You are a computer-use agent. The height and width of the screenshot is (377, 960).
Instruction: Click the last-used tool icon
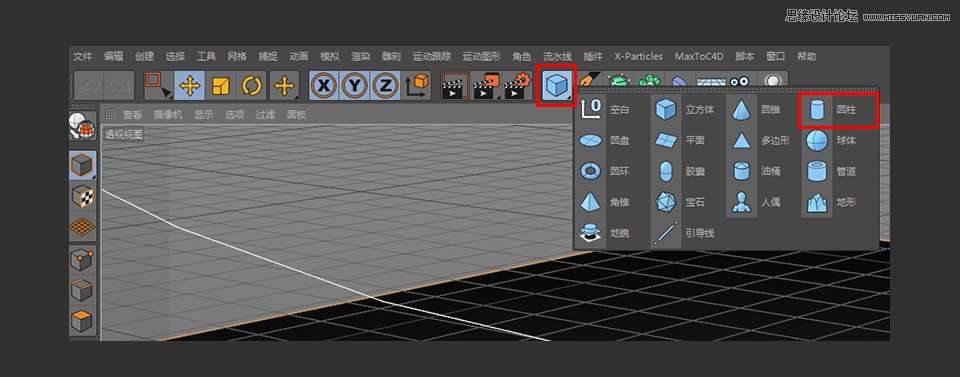pos(284,86)
